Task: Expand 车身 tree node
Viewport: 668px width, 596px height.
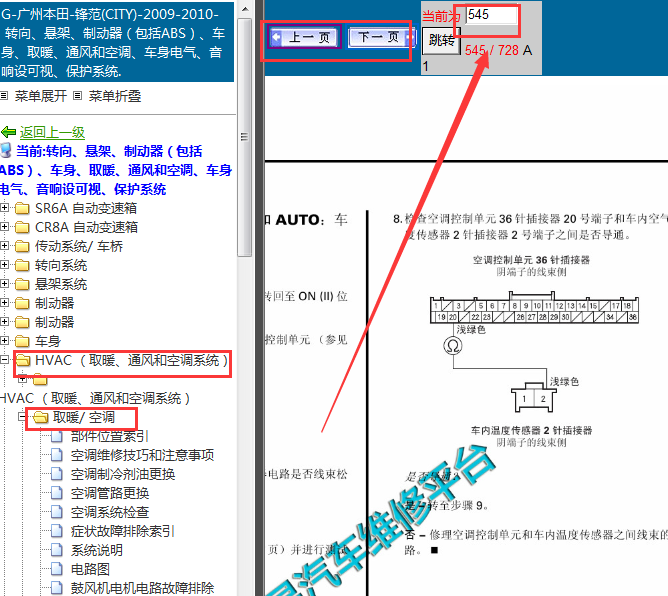Action: tap(4, 341)
